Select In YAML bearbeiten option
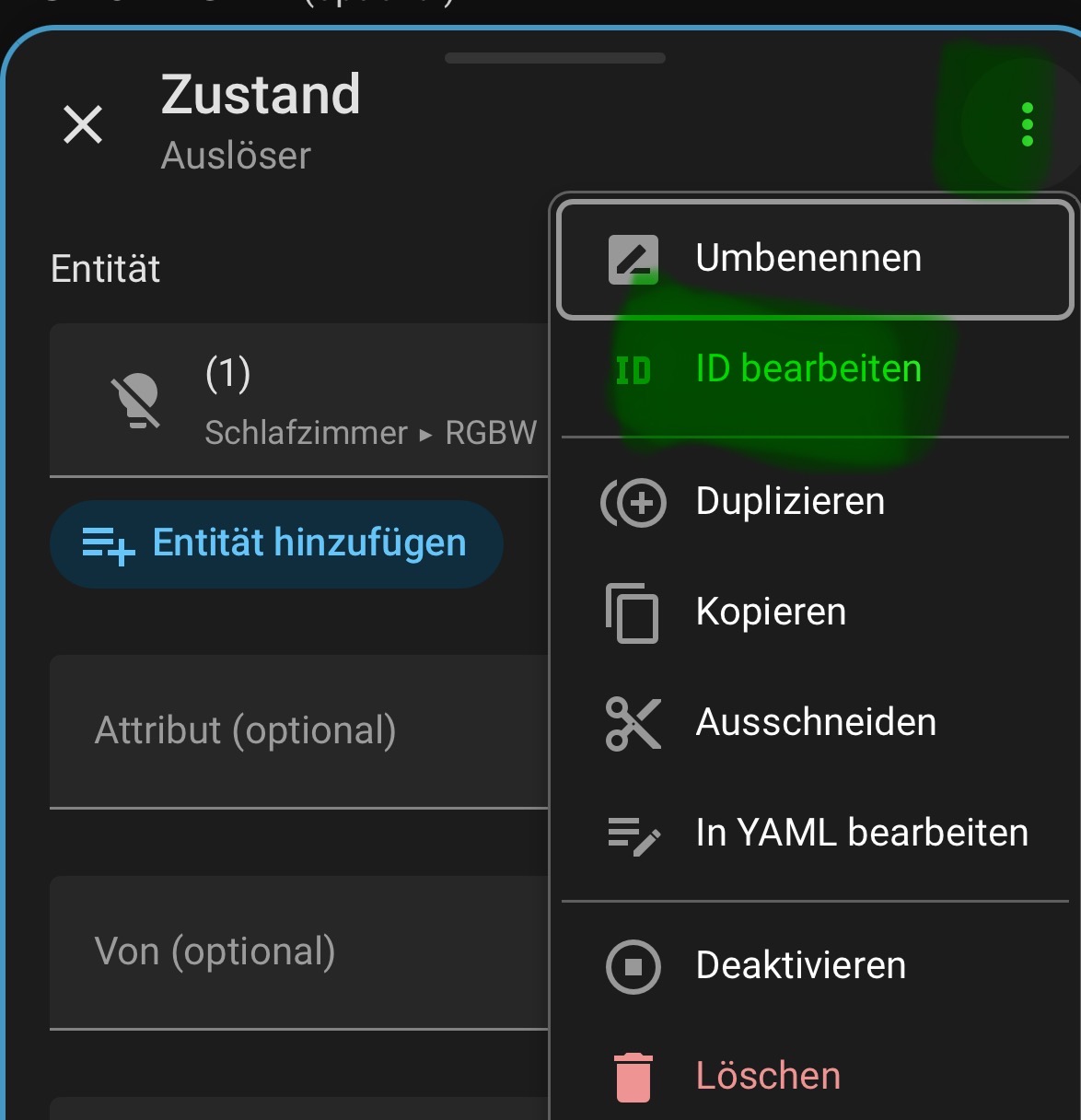The width and height of the screenshot is (1081, 1120). 862,834
